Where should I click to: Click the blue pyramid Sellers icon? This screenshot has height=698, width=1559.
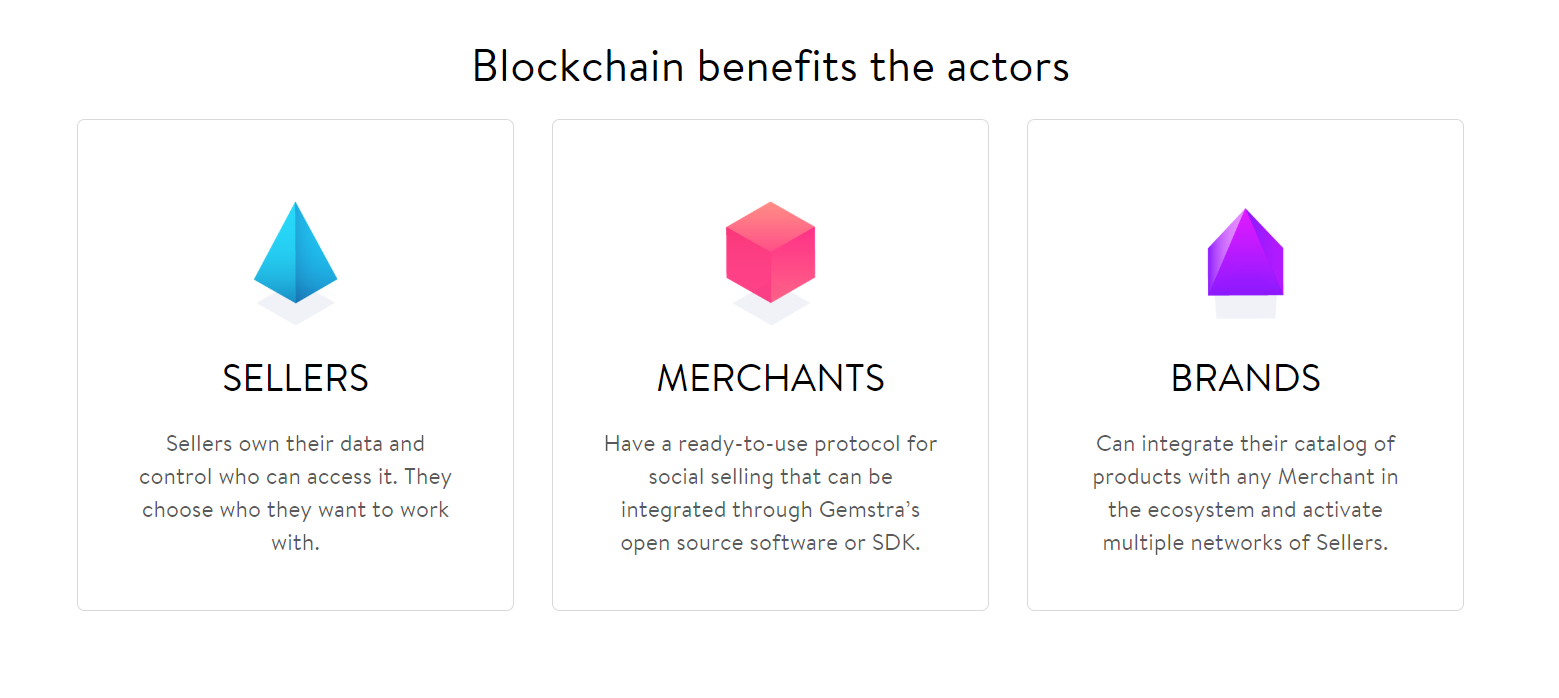(x=295, y=253)
